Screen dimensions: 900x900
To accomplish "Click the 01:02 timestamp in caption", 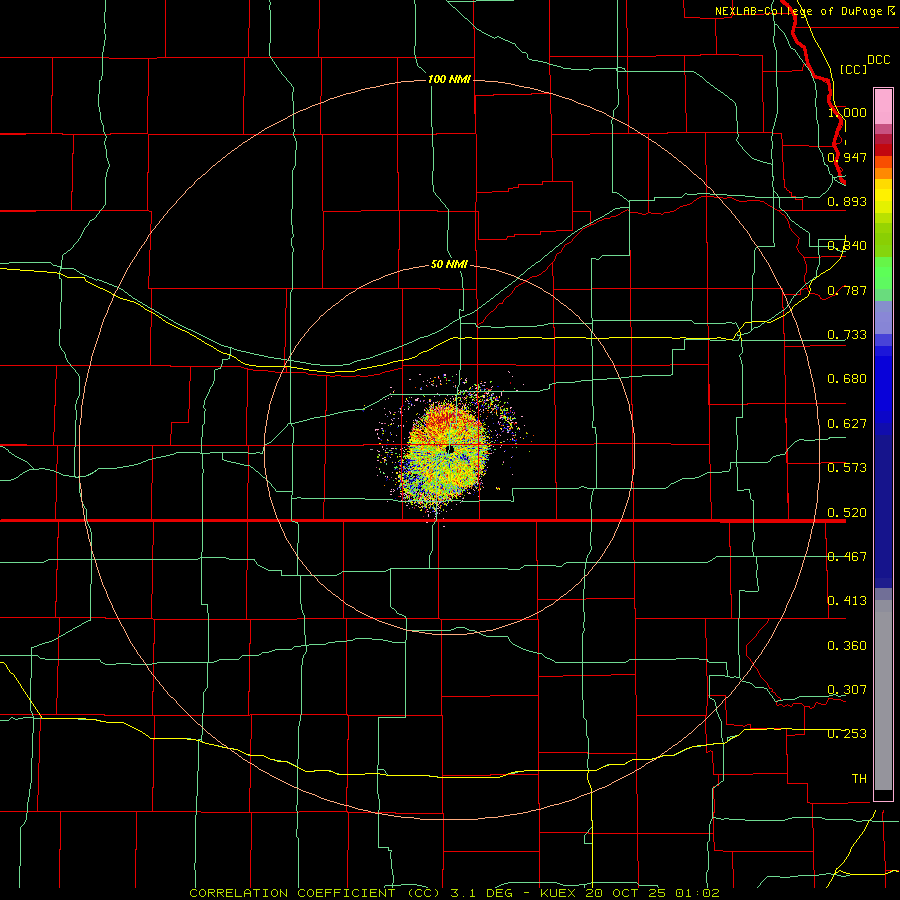I will [697, 893].
